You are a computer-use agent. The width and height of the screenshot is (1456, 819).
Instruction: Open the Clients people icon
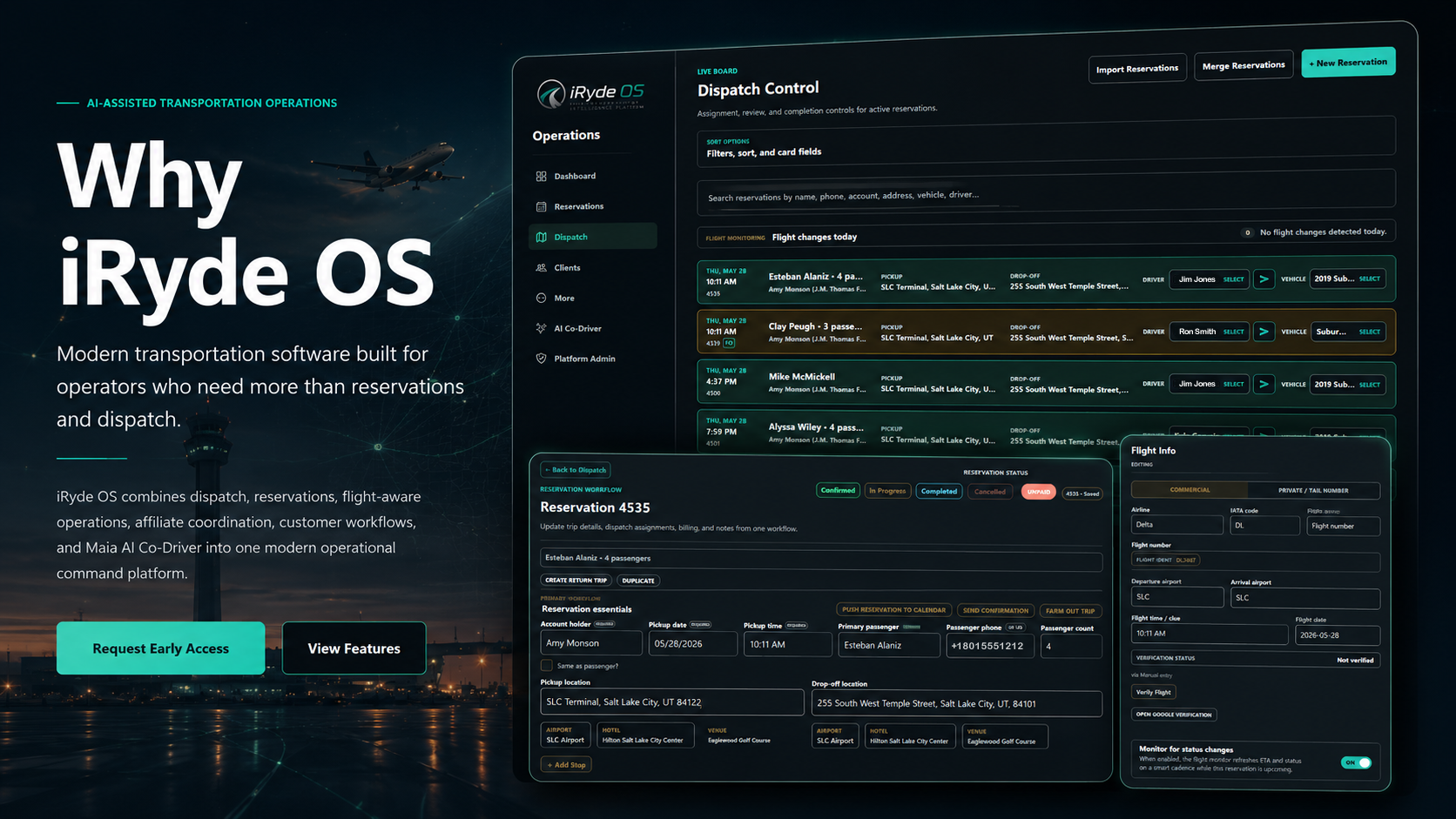click(x=542, y=267)
